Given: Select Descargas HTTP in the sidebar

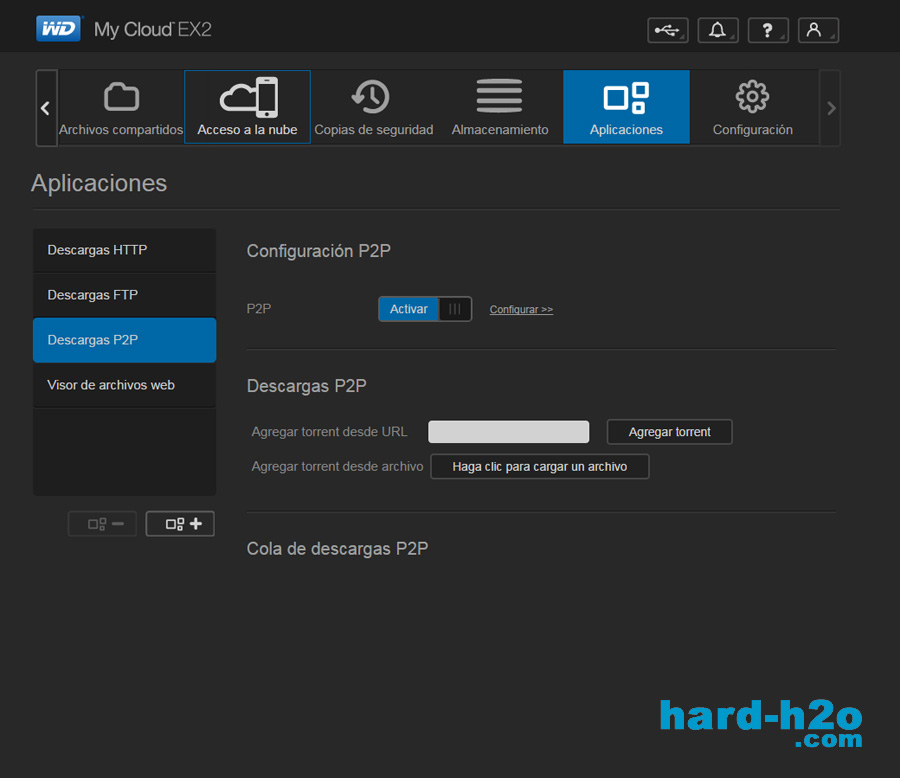Looking at the screenshot, I should click(125, 250).
